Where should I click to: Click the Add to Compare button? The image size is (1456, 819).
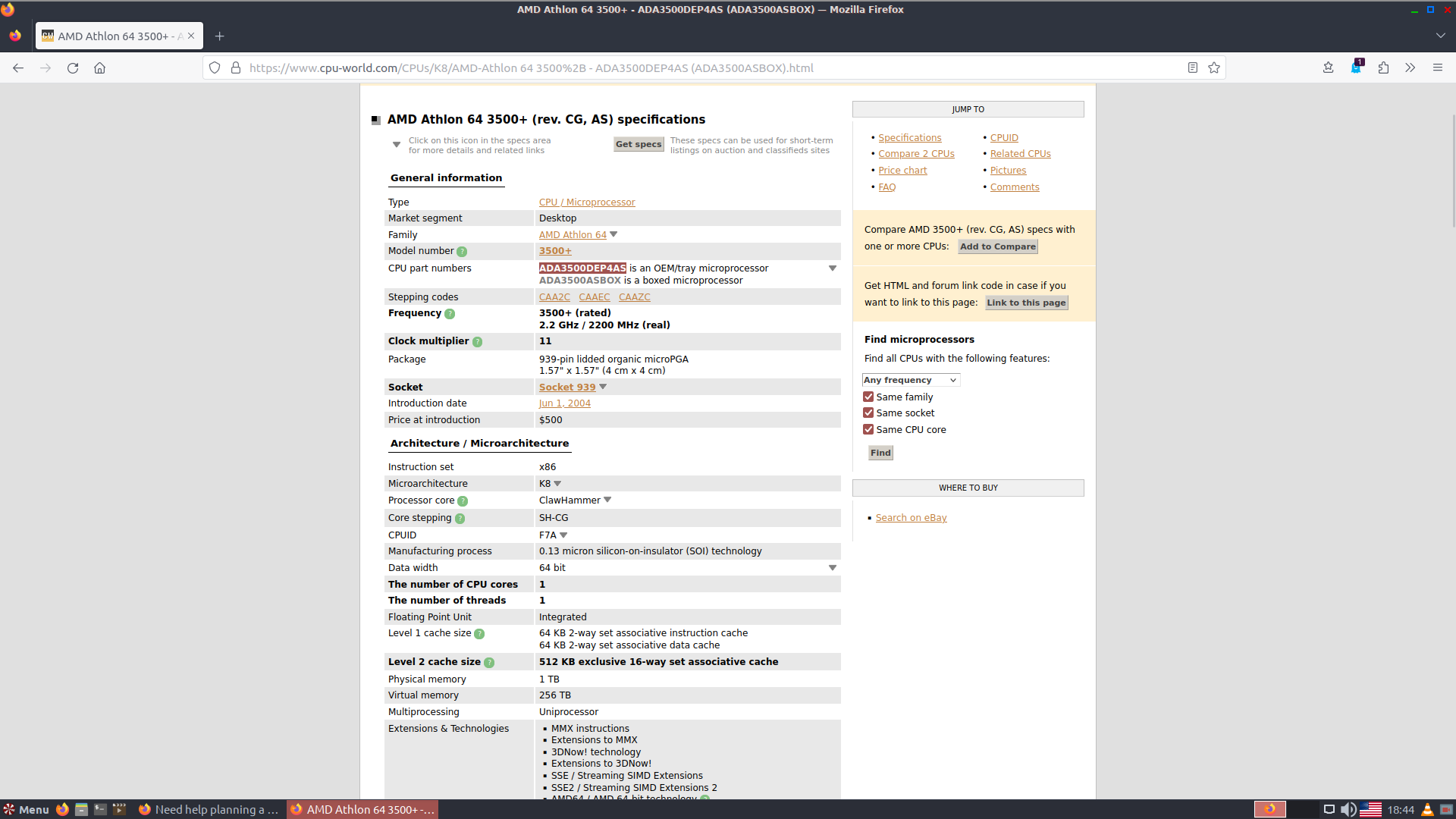click(x=998, y=245)
